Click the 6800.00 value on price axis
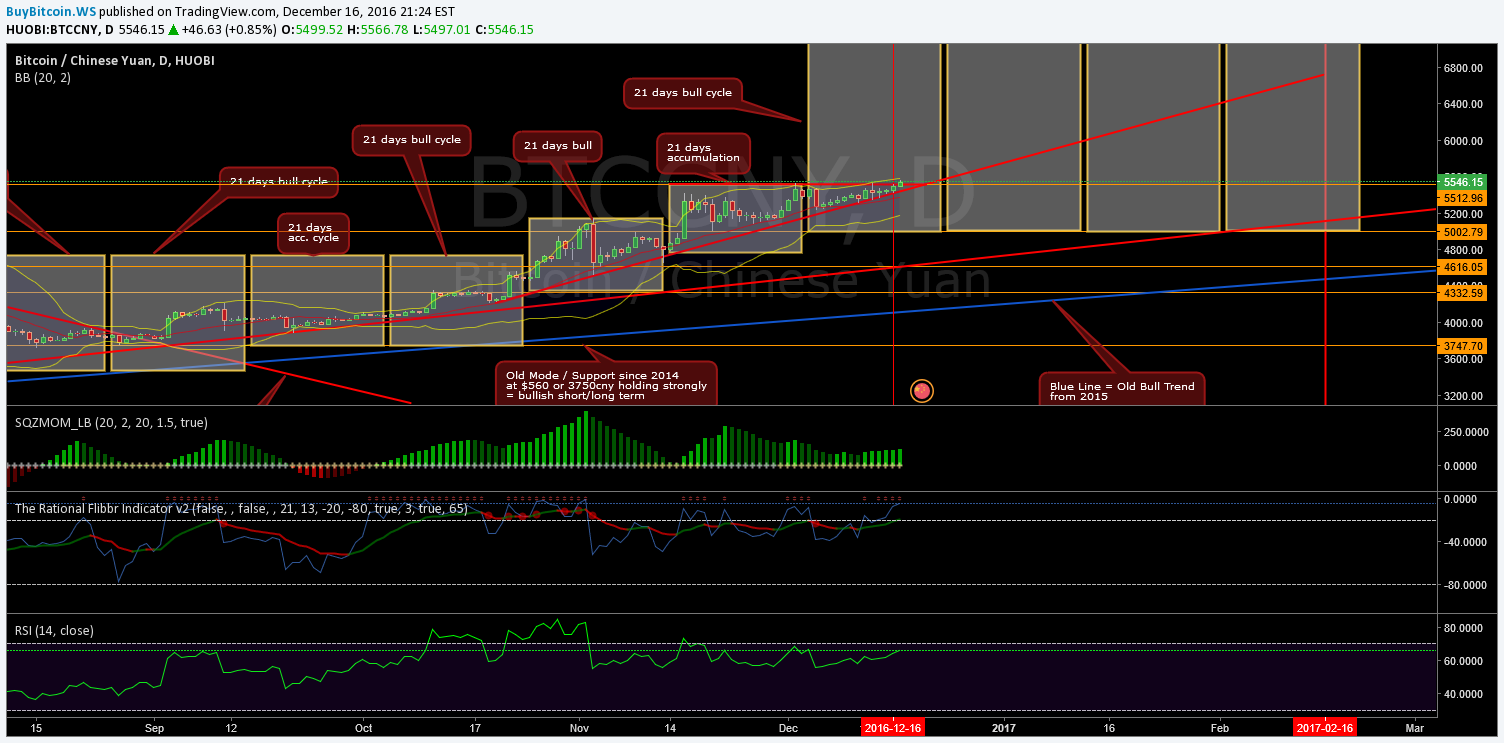Screen dimensions: 1504x743 tap(1462, 68)
